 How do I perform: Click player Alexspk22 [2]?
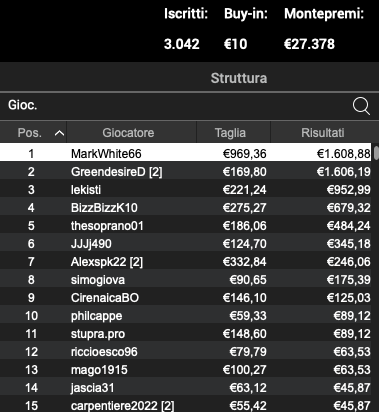pyautogui.click(x=185, y=261)
